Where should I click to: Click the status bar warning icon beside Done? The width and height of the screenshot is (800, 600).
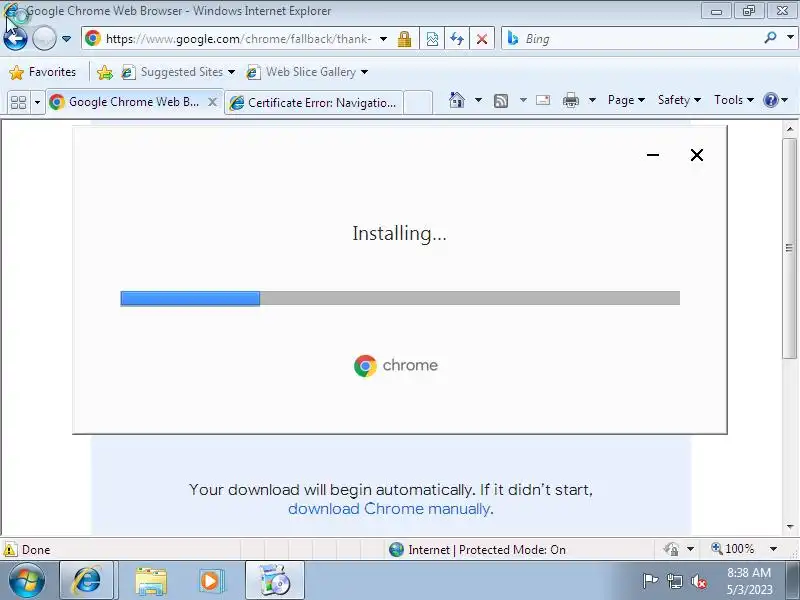click(x=10, y=549)
